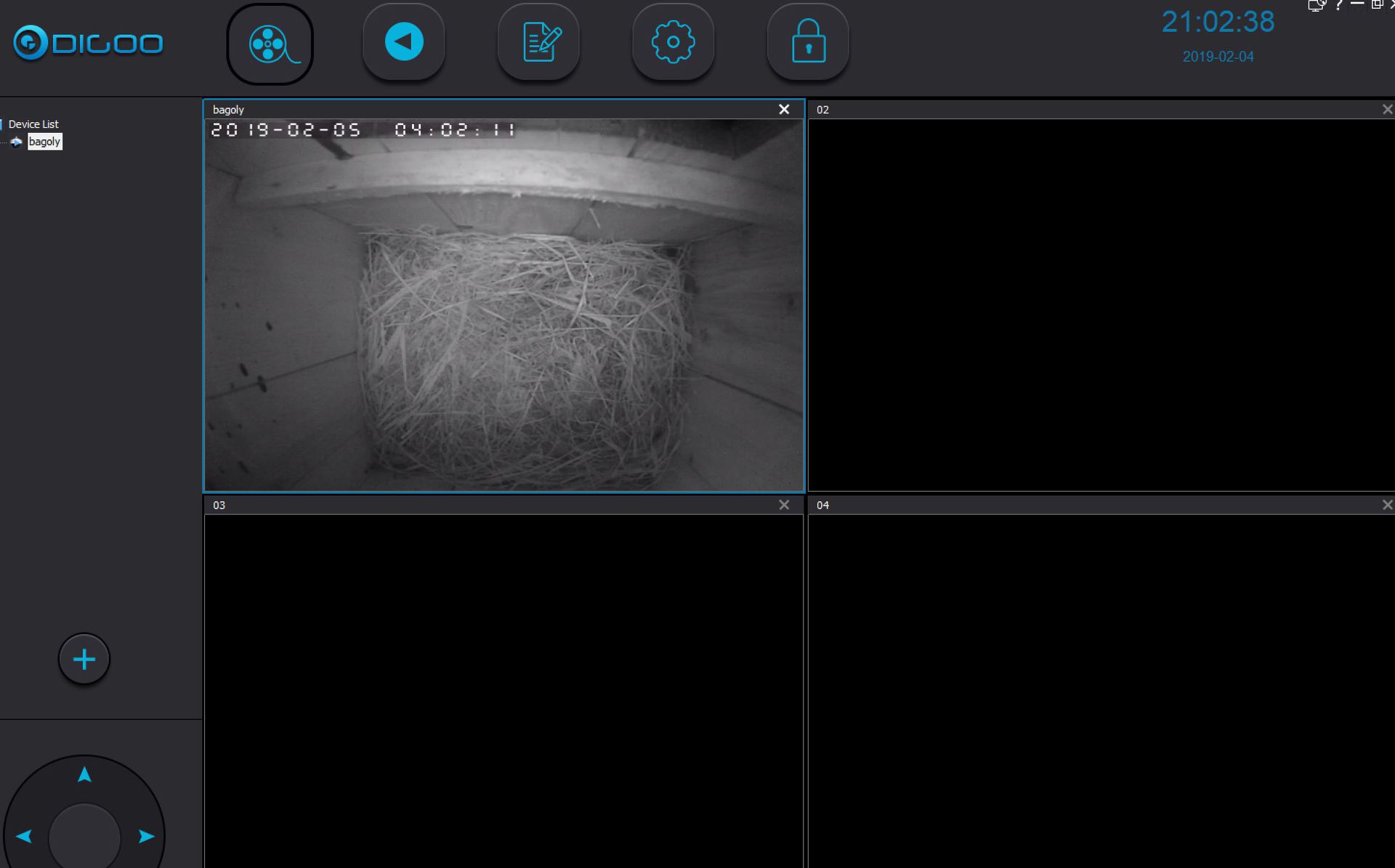Select empty video pane 04
The image size is (1395, 868).
tap(1101, 690)
